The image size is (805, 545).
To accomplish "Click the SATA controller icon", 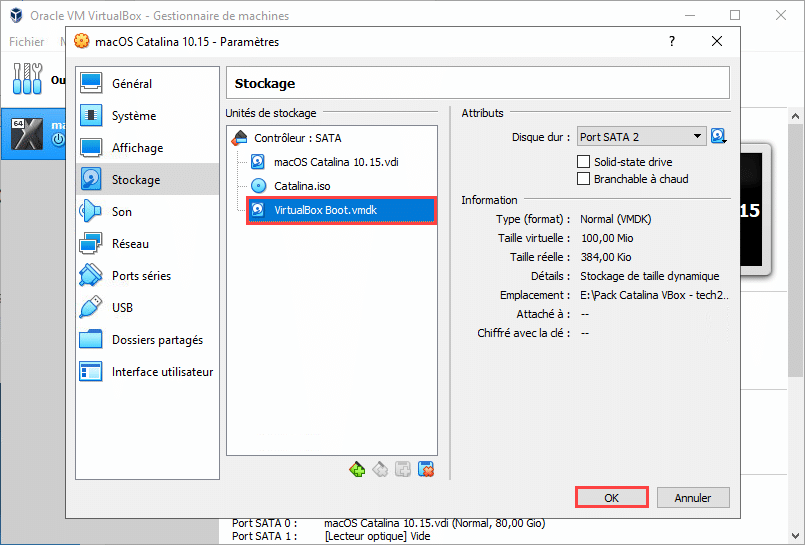I will click(x=240, y=138).
